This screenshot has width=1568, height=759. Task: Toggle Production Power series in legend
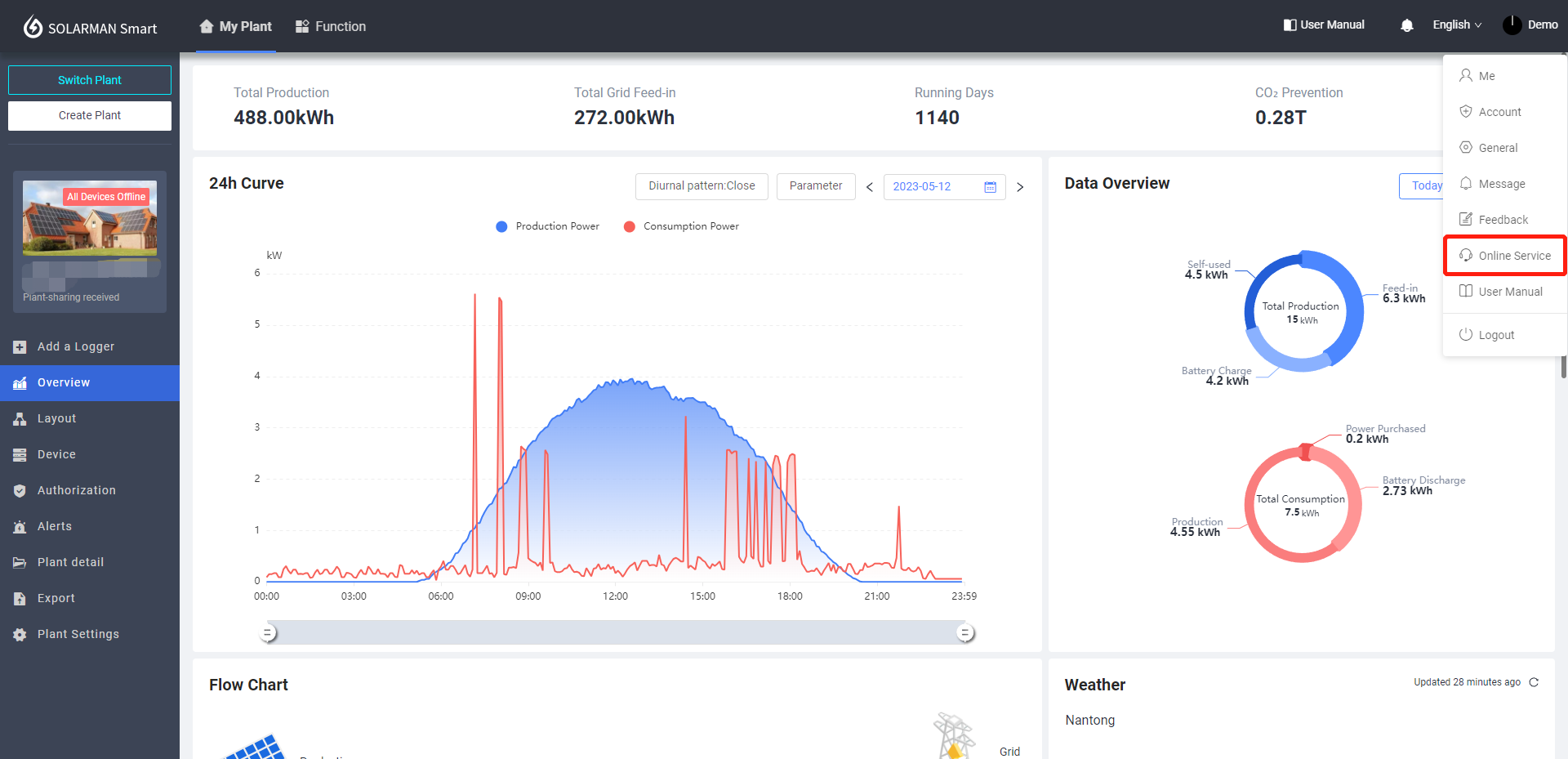(x=548, y=226)
